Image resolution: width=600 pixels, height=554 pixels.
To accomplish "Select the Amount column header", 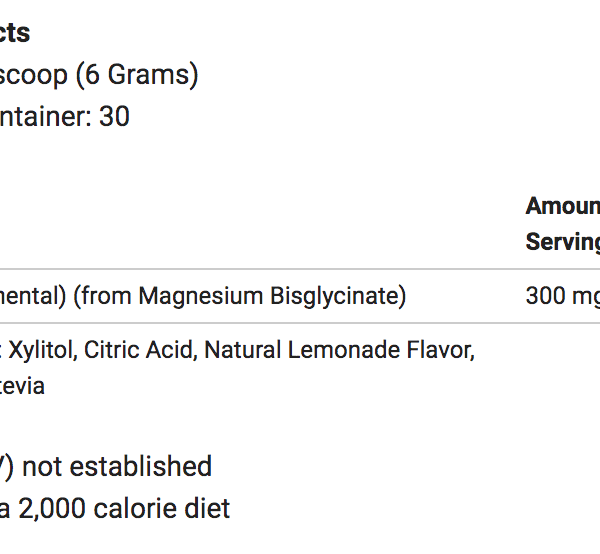I will [x=562, y=206].
